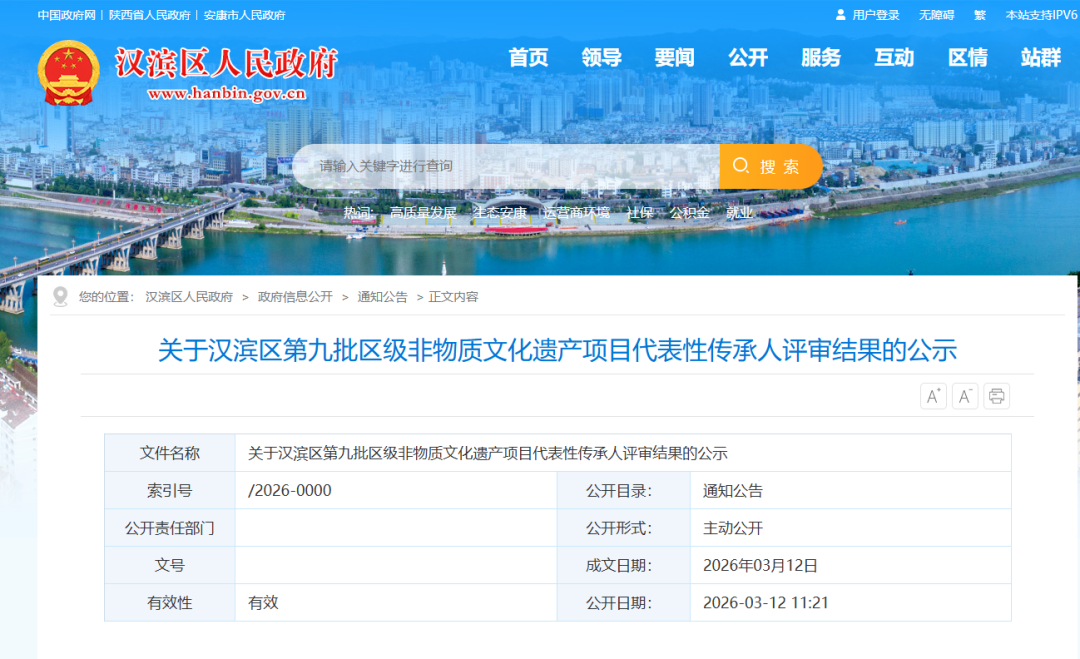
Task: Open the 陕西省人民政府 link
Action: coord(149,15)
